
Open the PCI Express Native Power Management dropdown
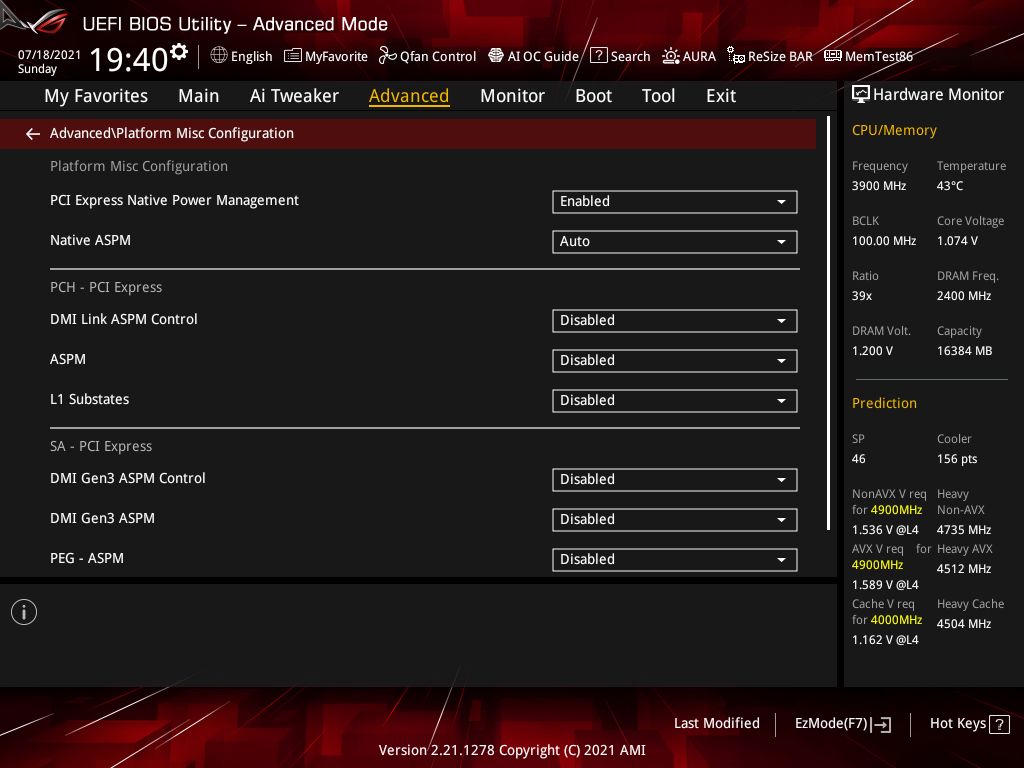[674, 201]
